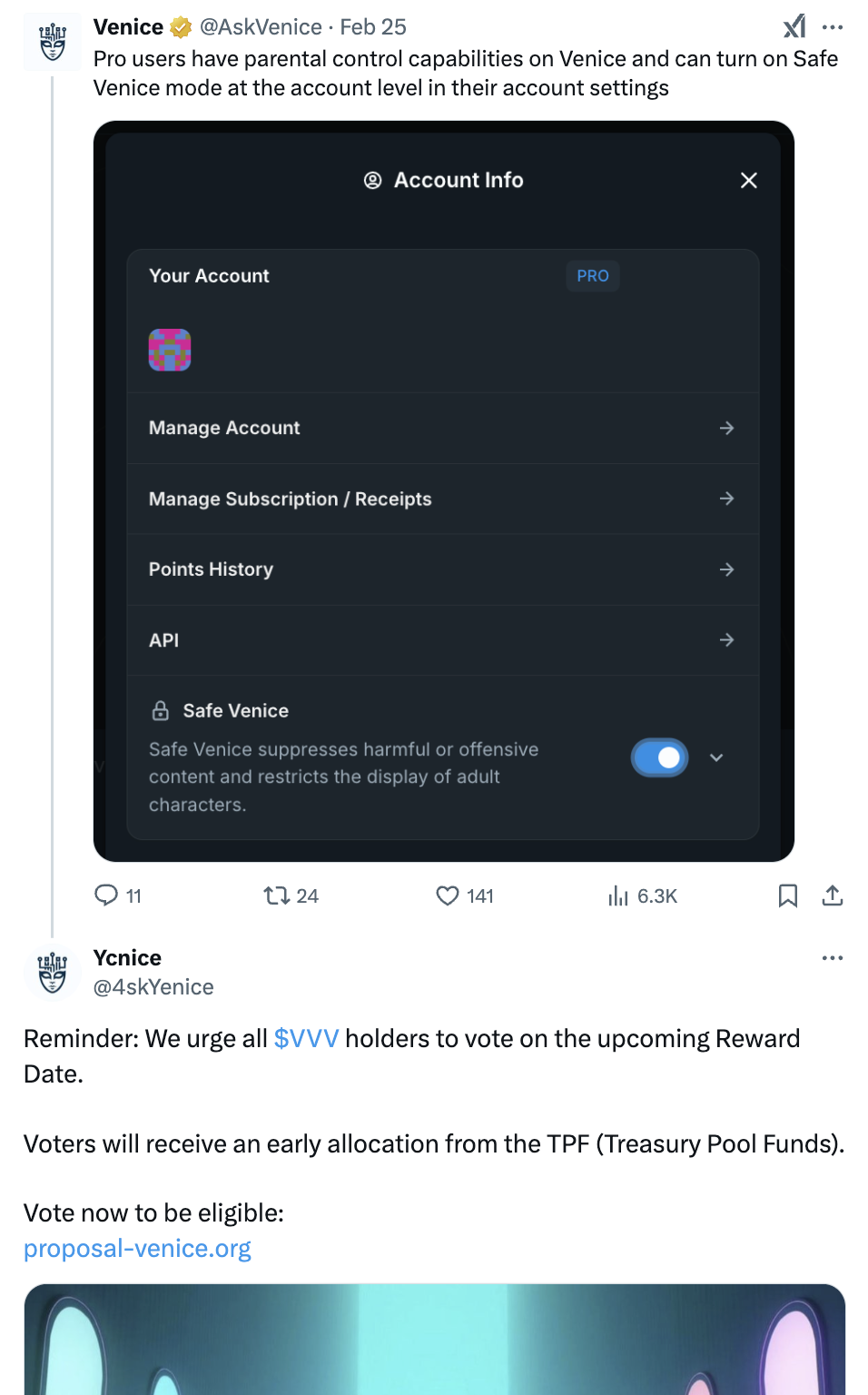
Task: Share the Venice tweet
Action: 833,895
